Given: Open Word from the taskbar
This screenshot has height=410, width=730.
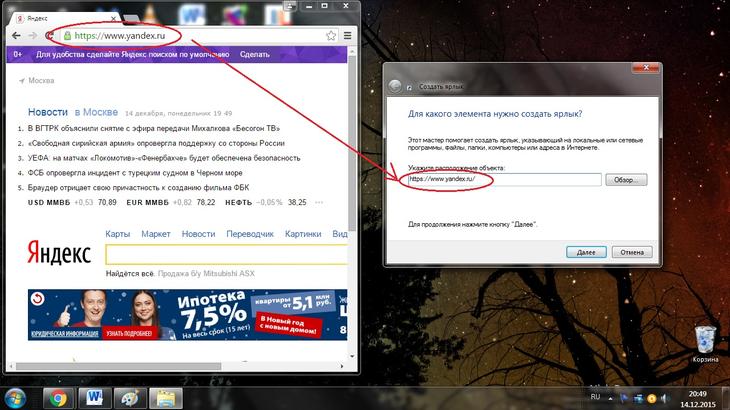Looking at the screenshot, I should click(95, 399).
